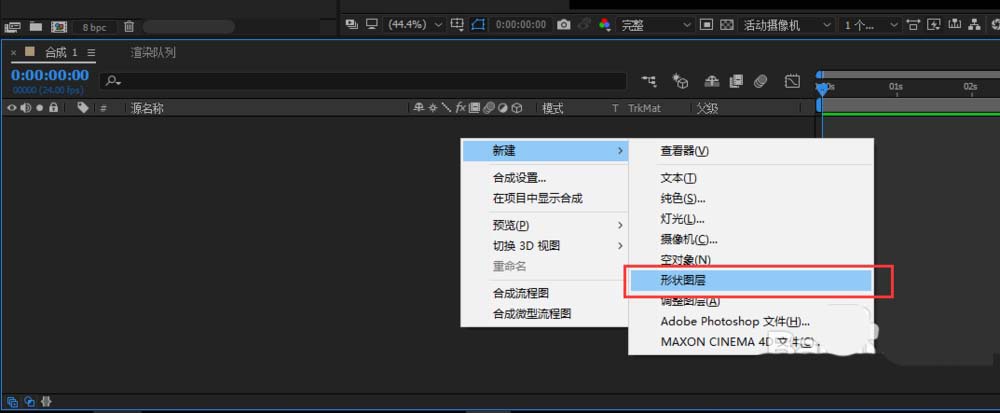Click the timeline icon in the viewer toolbar
Screen dimensions: 1000x413
coord(955,25)
